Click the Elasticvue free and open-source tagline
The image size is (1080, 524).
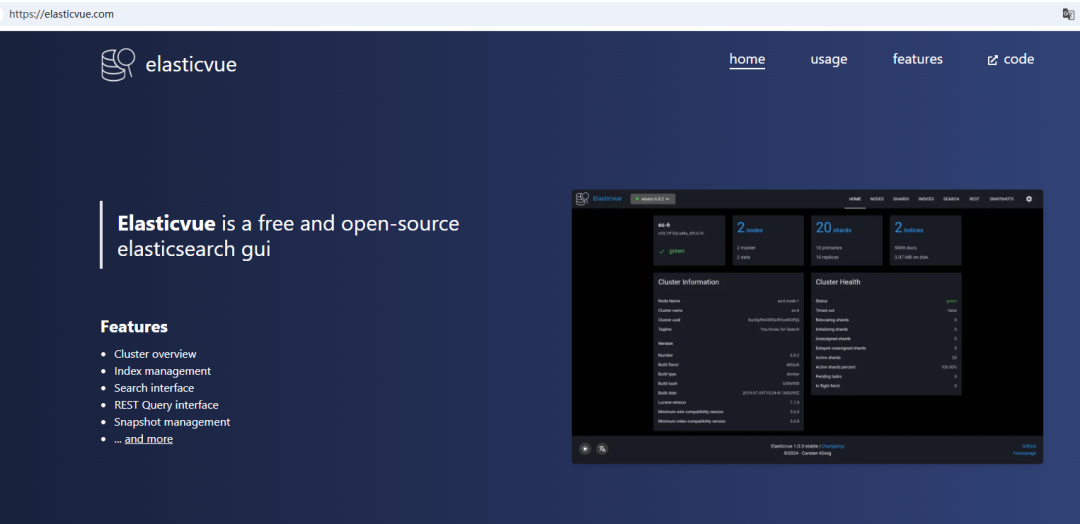(x=289, y=235)
